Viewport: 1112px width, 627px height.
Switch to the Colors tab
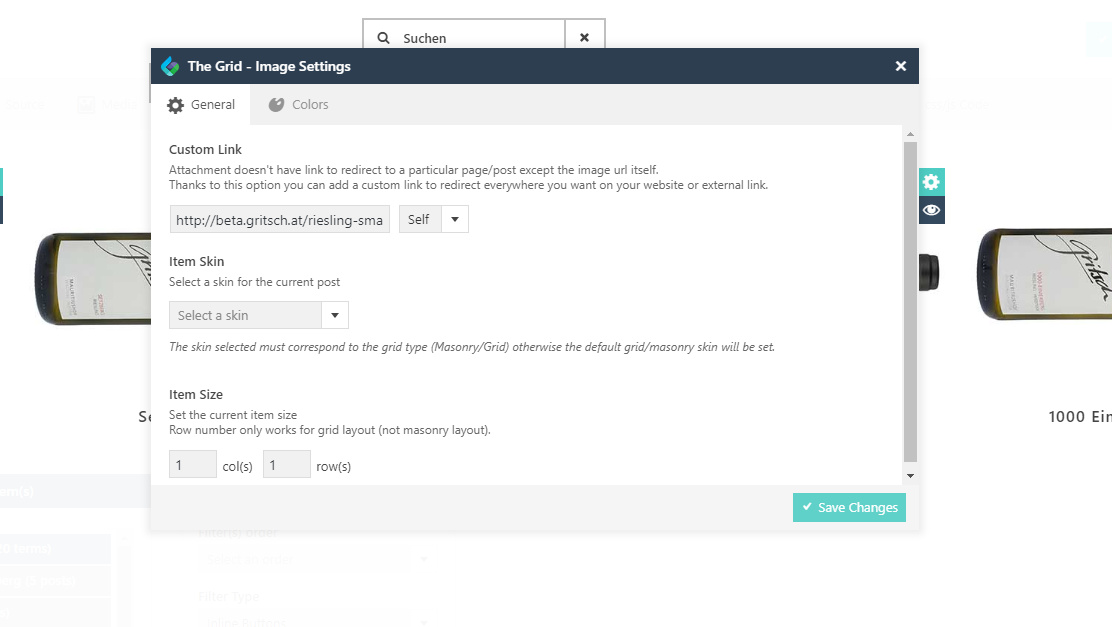pos(299,105)
